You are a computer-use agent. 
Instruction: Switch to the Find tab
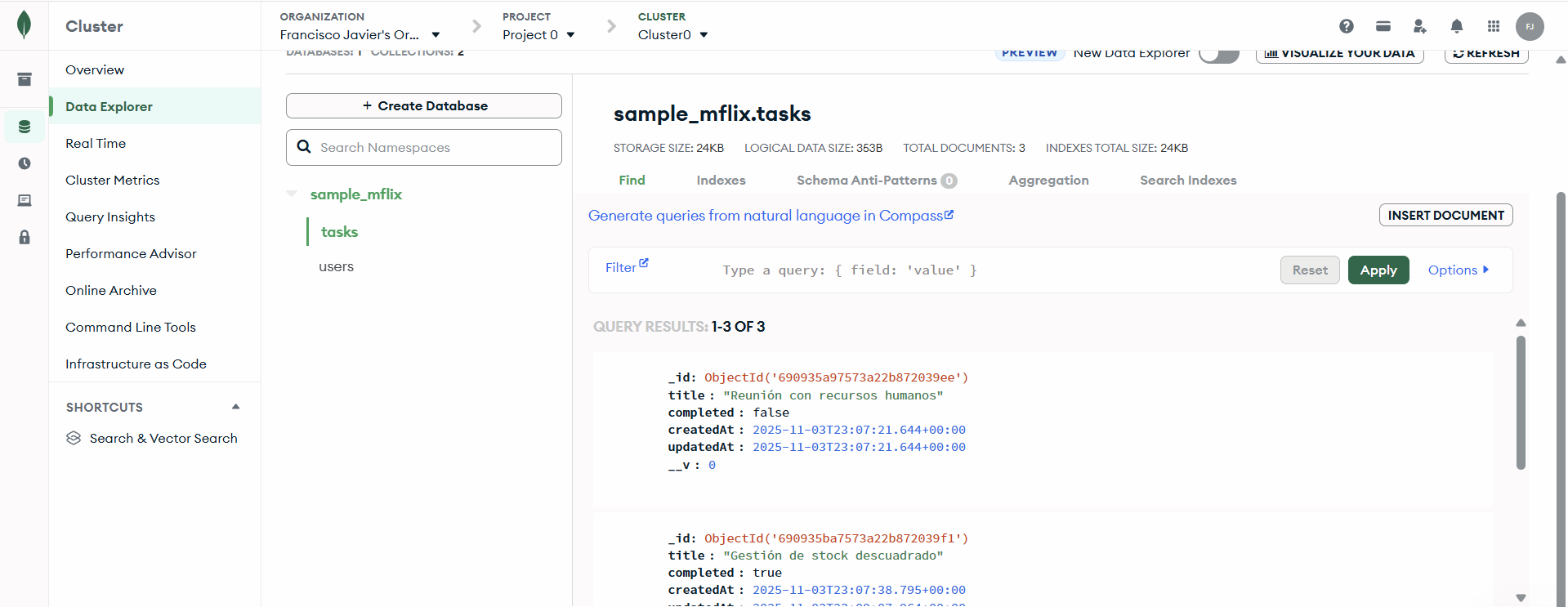(x=632, y=180)
